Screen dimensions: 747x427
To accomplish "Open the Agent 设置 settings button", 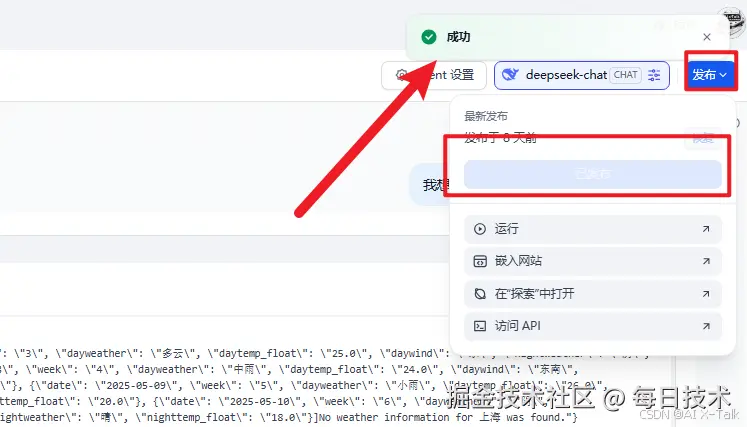I will [x=434, y=75].
